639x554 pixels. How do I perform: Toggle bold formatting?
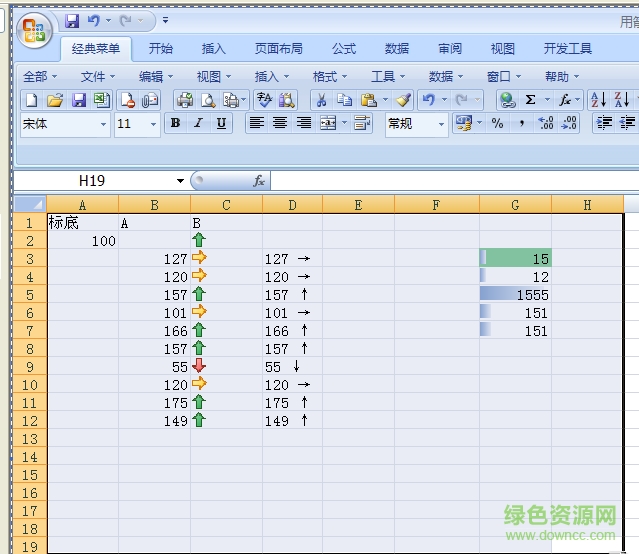(x=176, y=123)
